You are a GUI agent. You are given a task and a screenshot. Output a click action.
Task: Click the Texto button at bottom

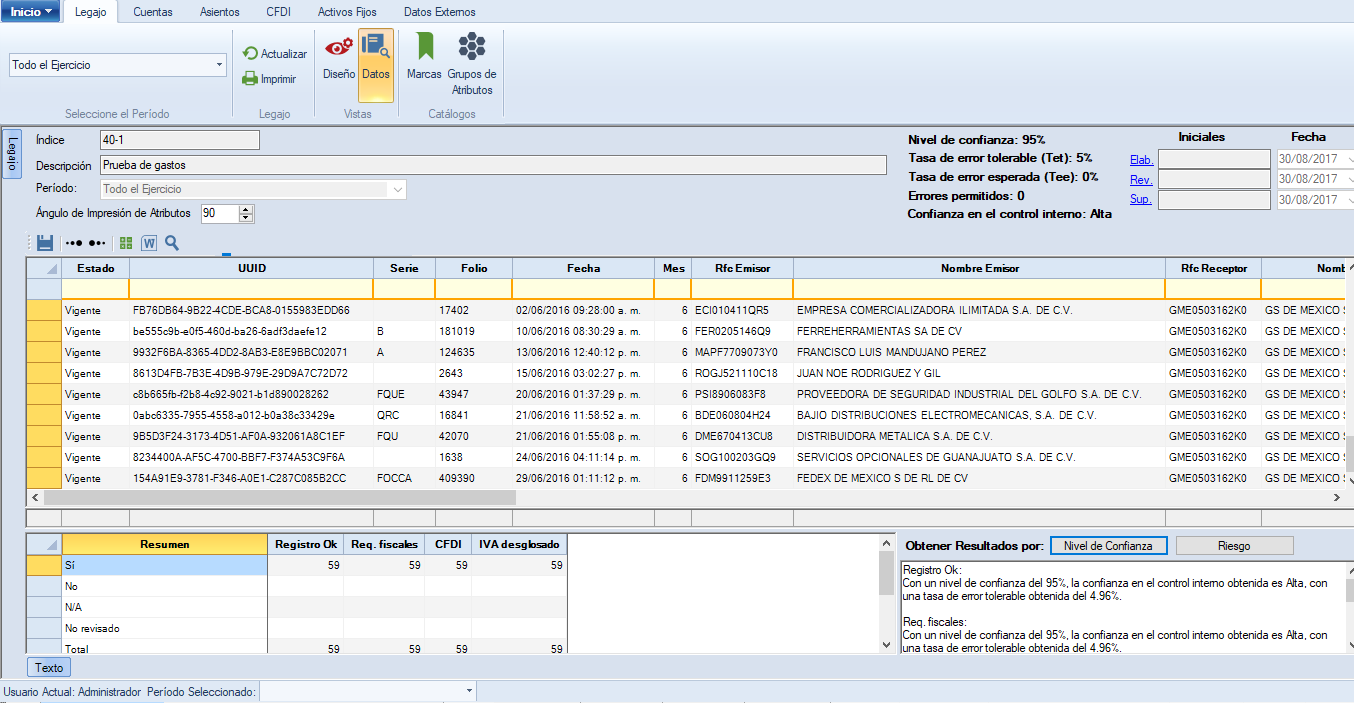coord(49,668)
